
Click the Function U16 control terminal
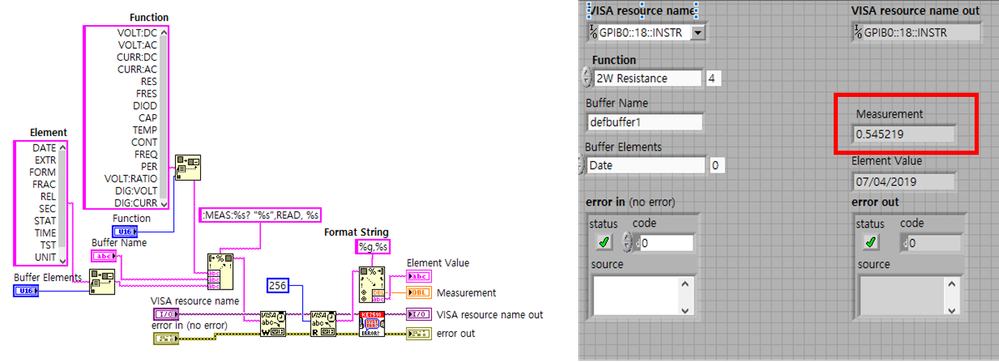click(x=125, y=231)
